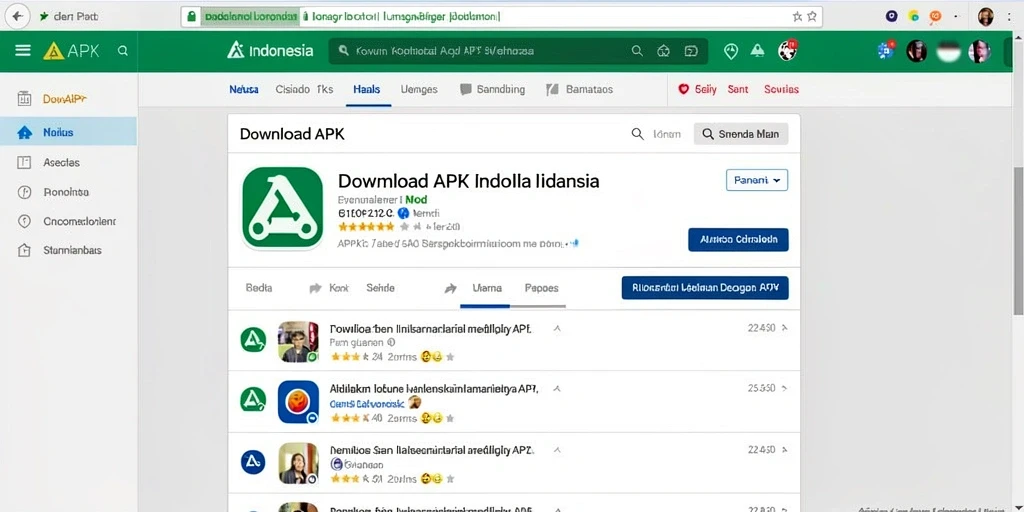Click the blue verified badge under the app title
This screenshot has height=512, width=1024.
[403, 213]
